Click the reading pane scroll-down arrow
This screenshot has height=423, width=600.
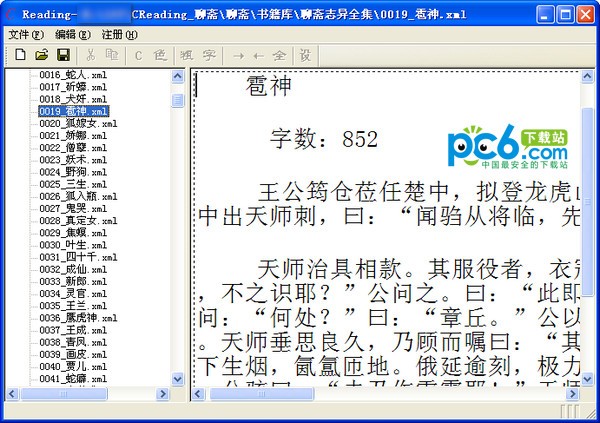click(x=587, y=379)
